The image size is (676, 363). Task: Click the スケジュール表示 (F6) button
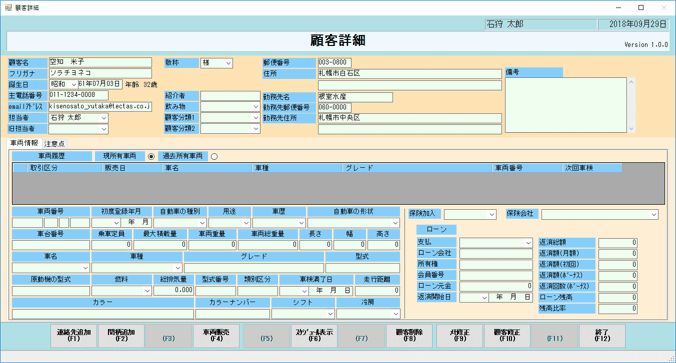315,335
